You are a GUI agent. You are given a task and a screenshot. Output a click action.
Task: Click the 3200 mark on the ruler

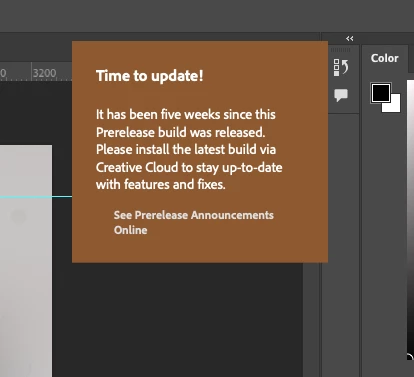pyautogui.click(x=44, y=73)
